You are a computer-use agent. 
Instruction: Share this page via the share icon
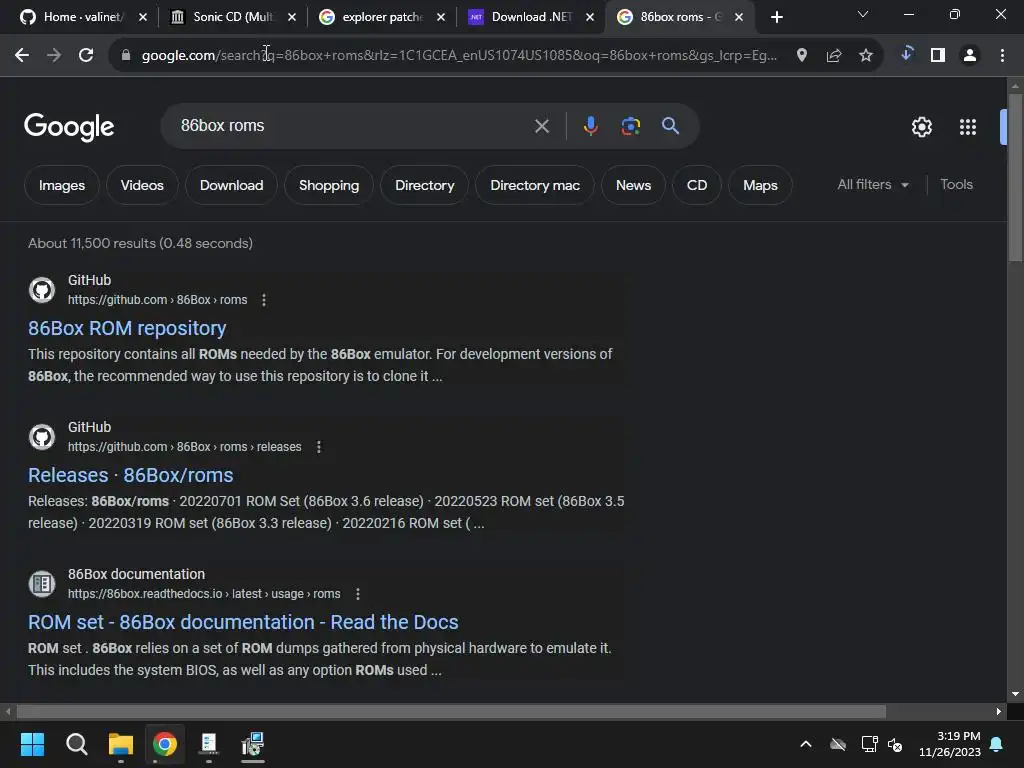click(x=834, y=56)
